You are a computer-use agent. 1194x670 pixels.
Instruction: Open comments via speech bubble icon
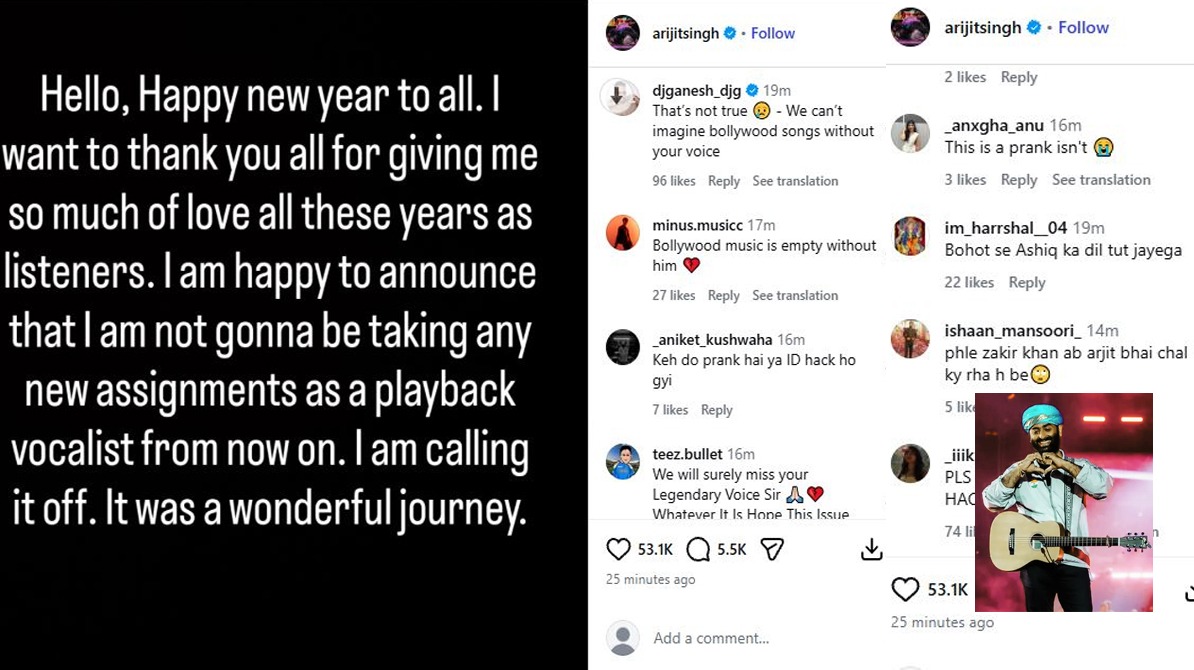(x=699, y=549)
